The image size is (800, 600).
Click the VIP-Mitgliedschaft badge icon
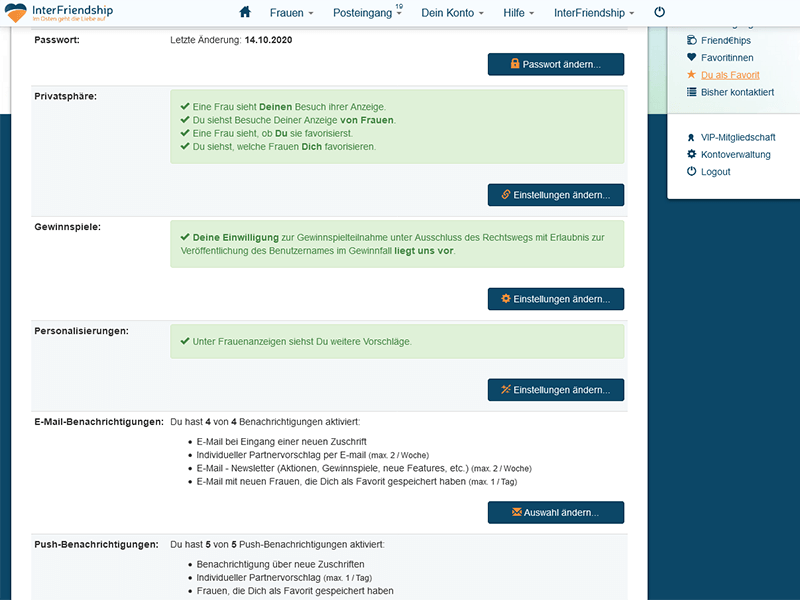click(691, 138)
